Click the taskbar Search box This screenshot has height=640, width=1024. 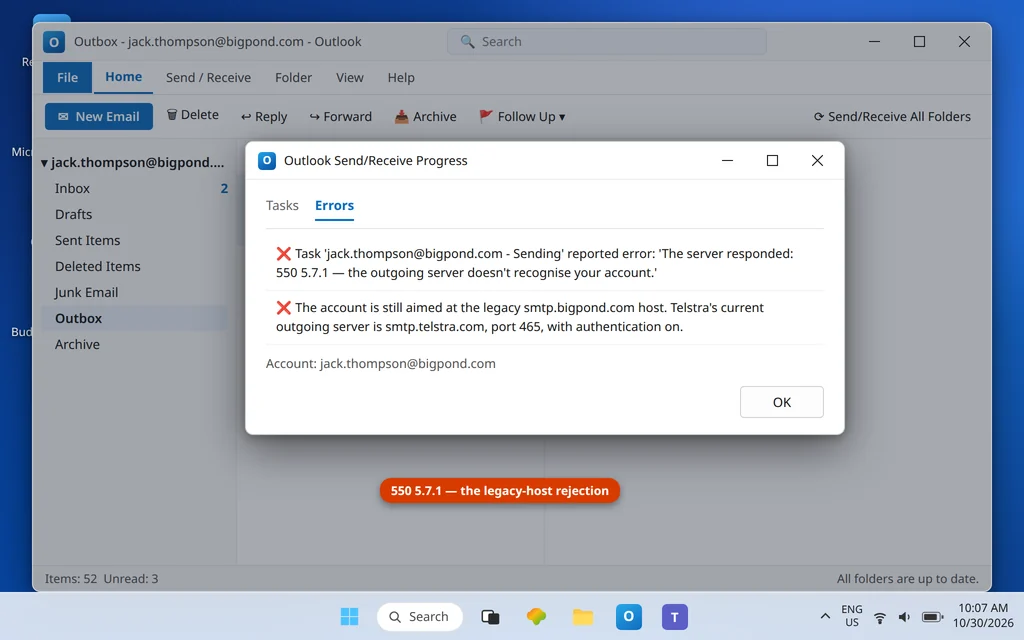coord(419,616)
